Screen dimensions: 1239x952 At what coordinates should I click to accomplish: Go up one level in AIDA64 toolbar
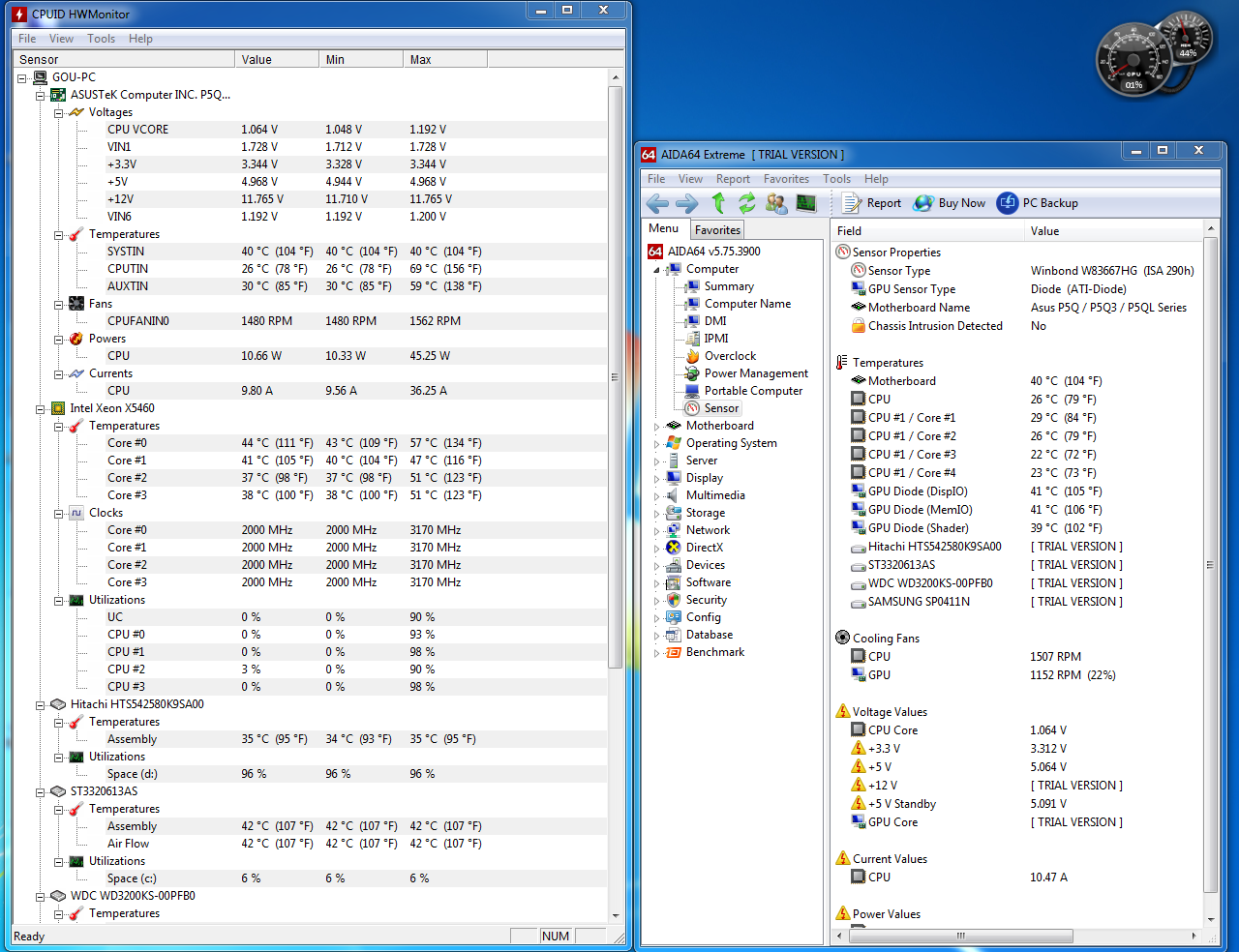718,203
